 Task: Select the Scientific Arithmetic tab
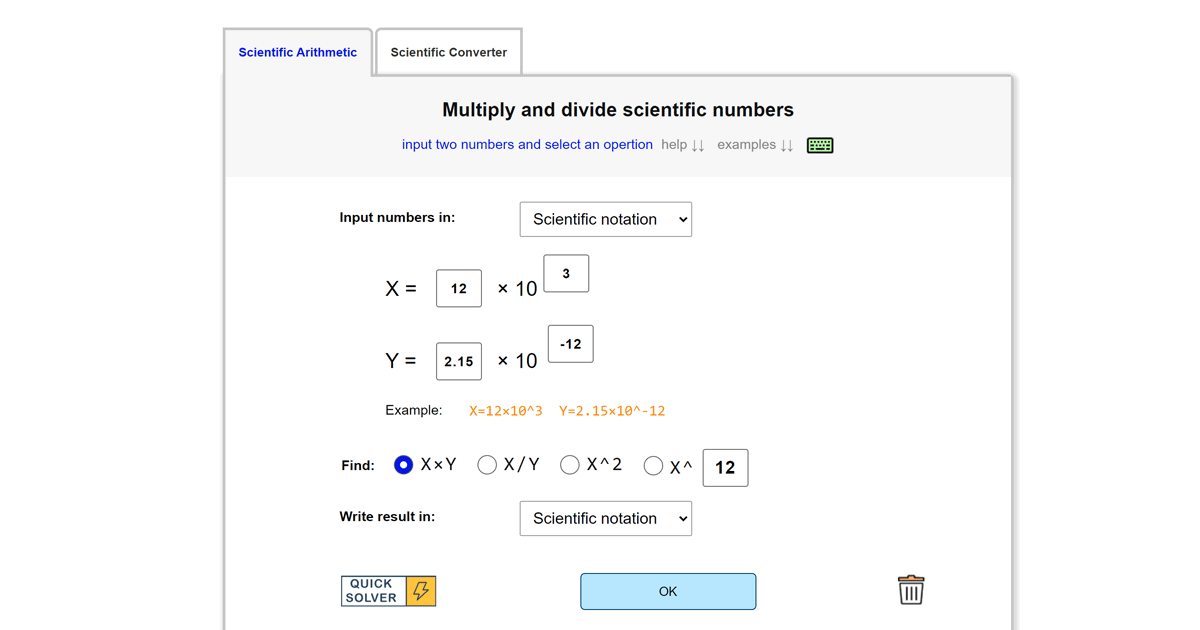(x=297, y=51)
